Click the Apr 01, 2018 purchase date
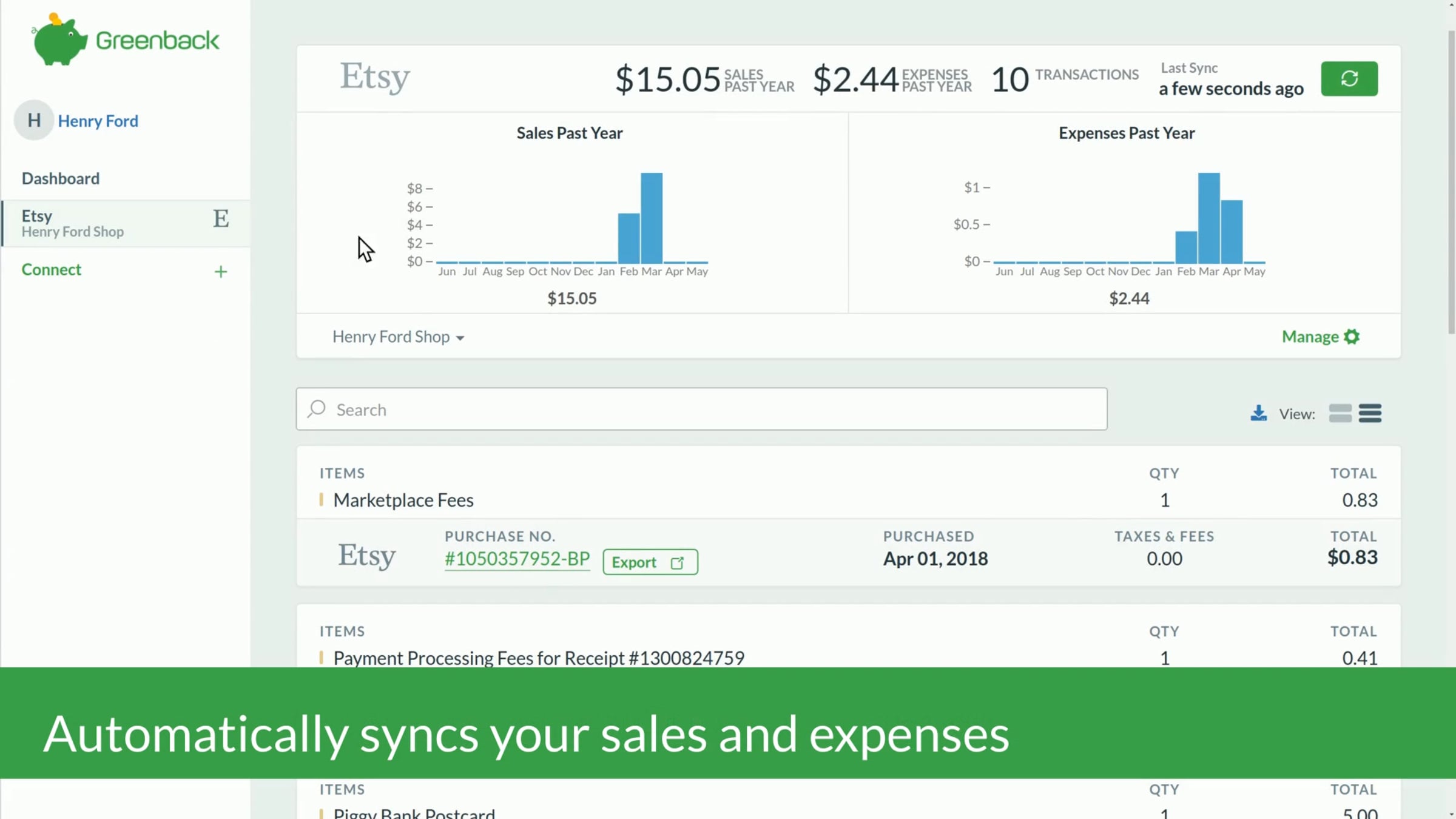The image size is (1456, 819). click(x=935, y=558)
